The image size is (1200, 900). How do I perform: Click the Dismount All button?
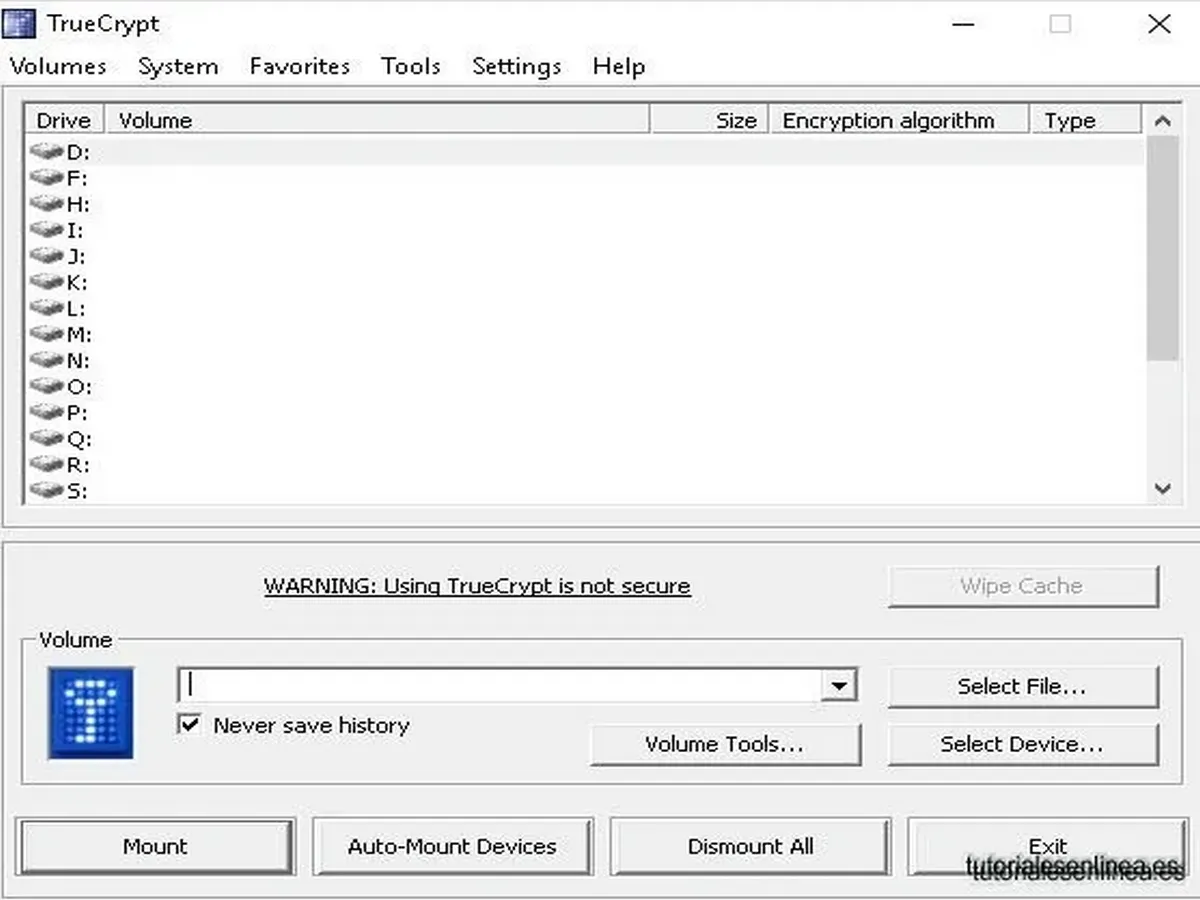tap(750, 846)
